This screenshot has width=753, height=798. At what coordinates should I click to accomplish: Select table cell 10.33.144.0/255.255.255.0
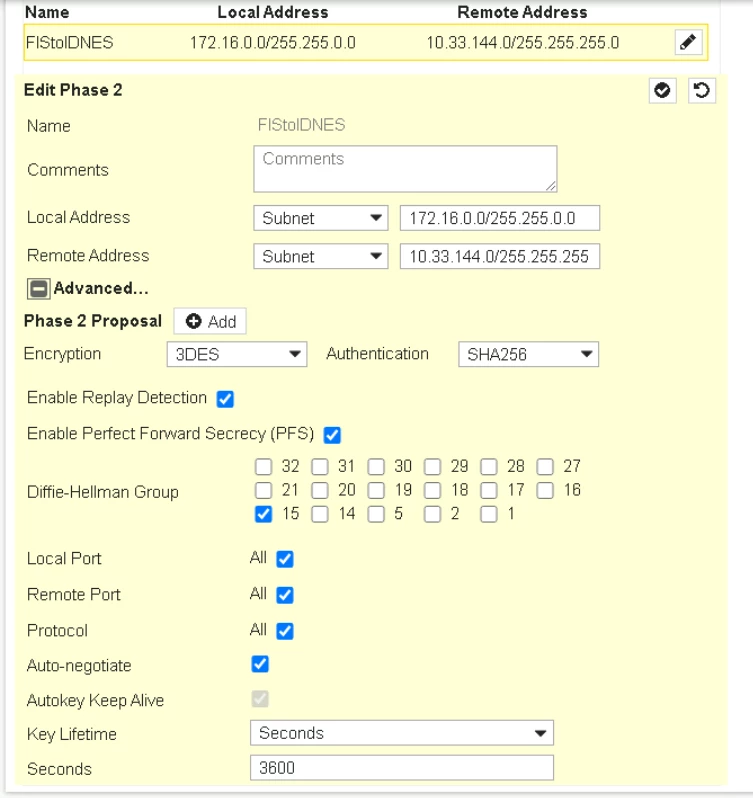tap(523, 43)
